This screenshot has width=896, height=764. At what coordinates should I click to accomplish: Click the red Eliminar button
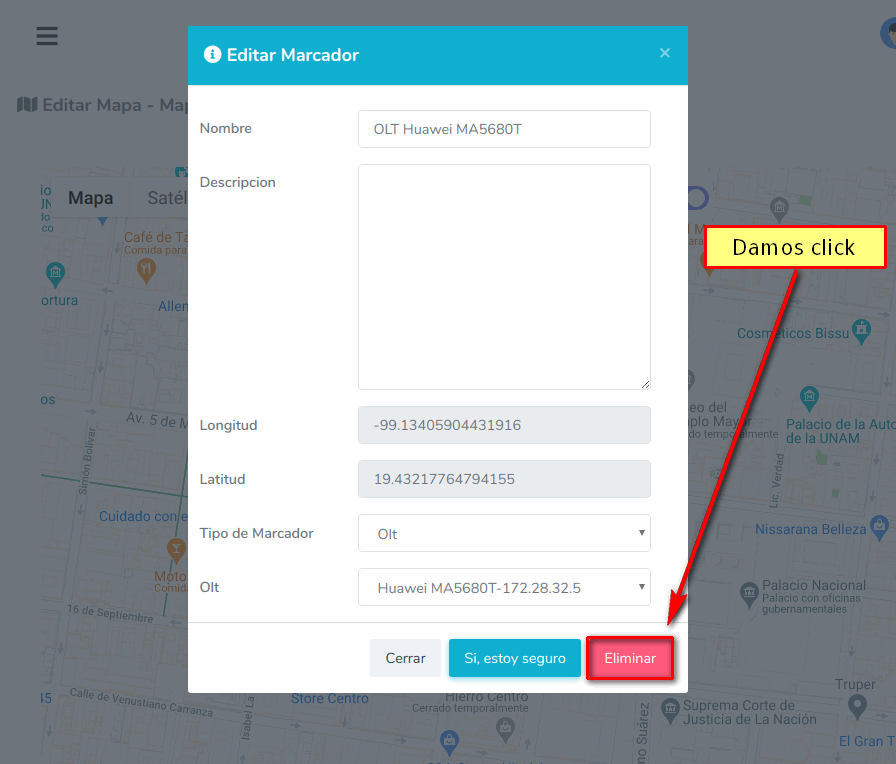(x=630, y=658)
